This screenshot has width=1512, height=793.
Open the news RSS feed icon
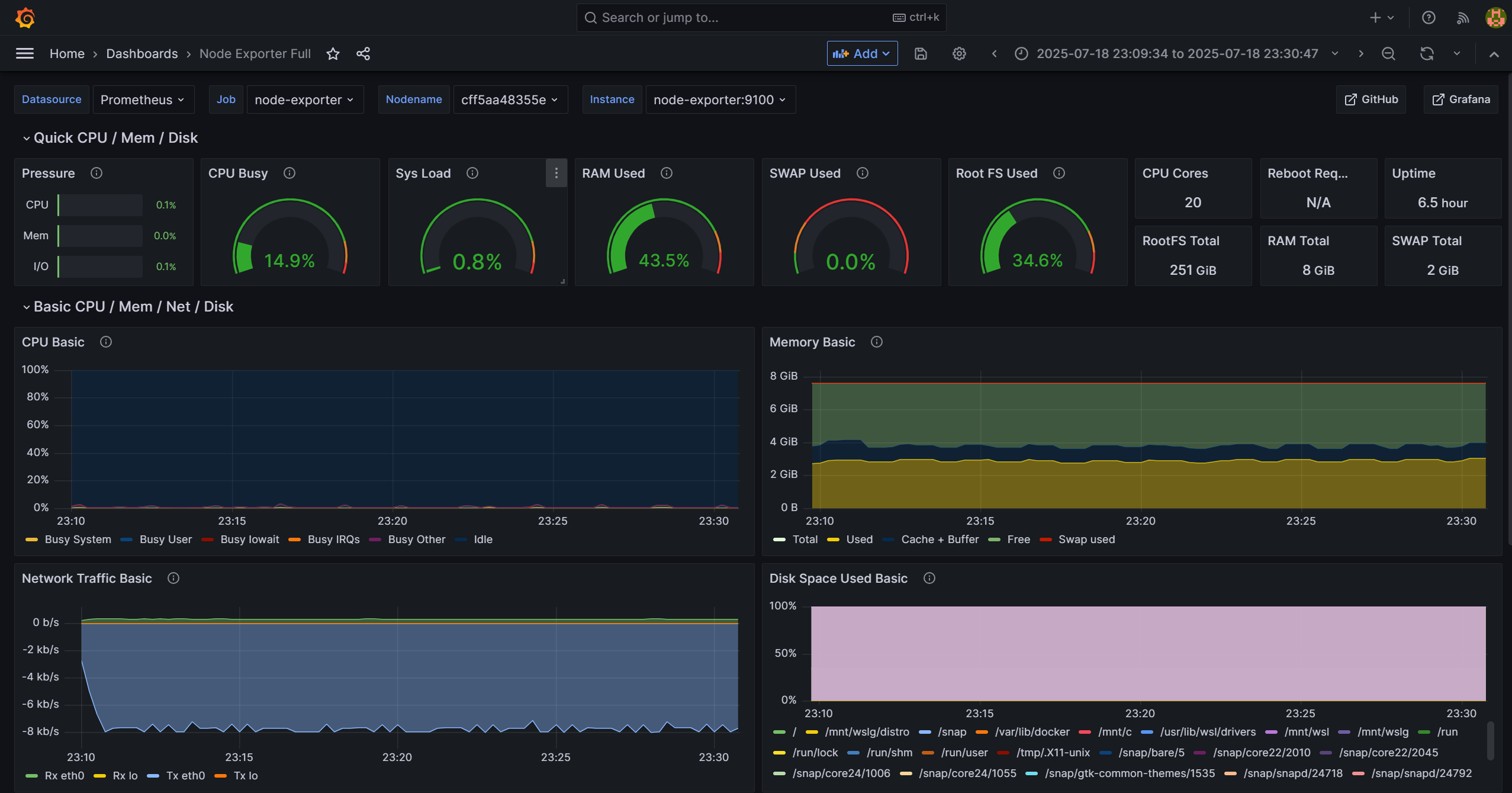coord(1463,18)
